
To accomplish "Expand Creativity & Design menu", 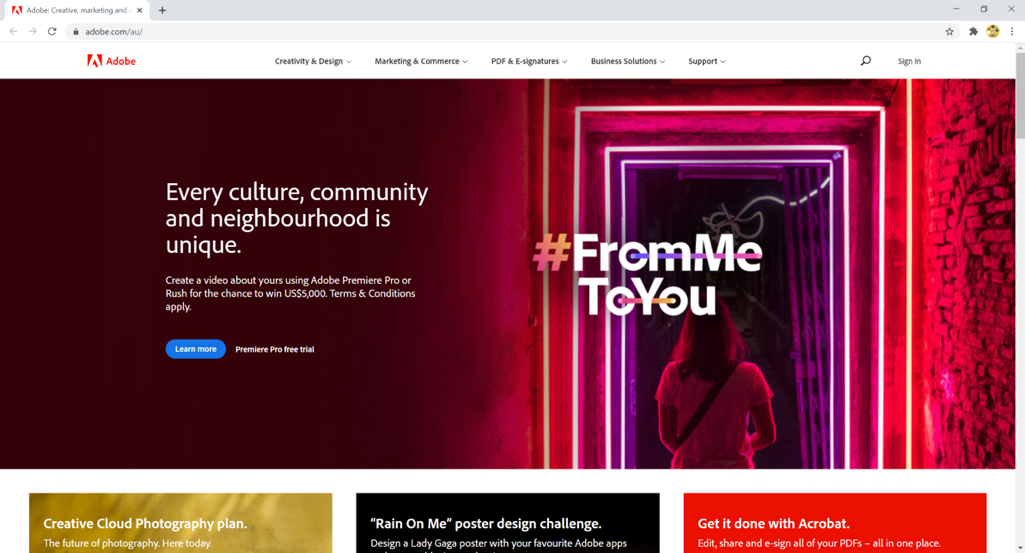I will coord(313,61).
